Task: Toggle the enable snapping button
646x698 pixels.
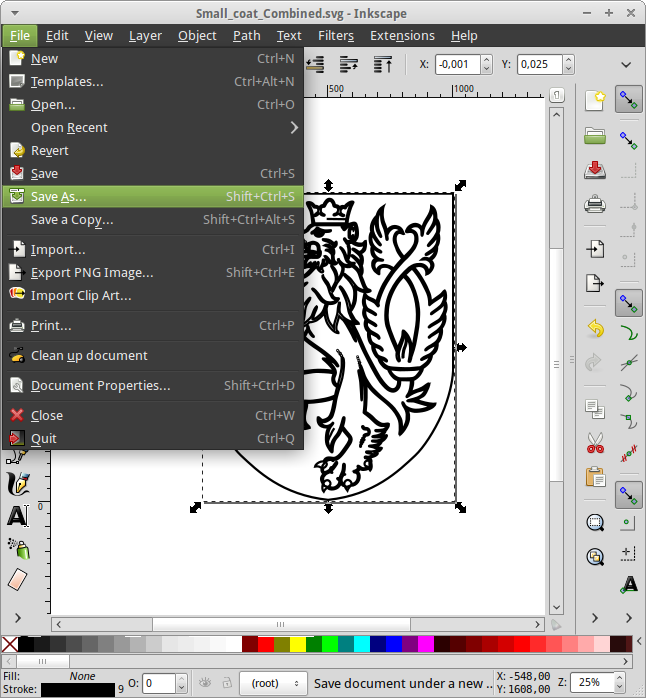Action: [x=628, y=100]
